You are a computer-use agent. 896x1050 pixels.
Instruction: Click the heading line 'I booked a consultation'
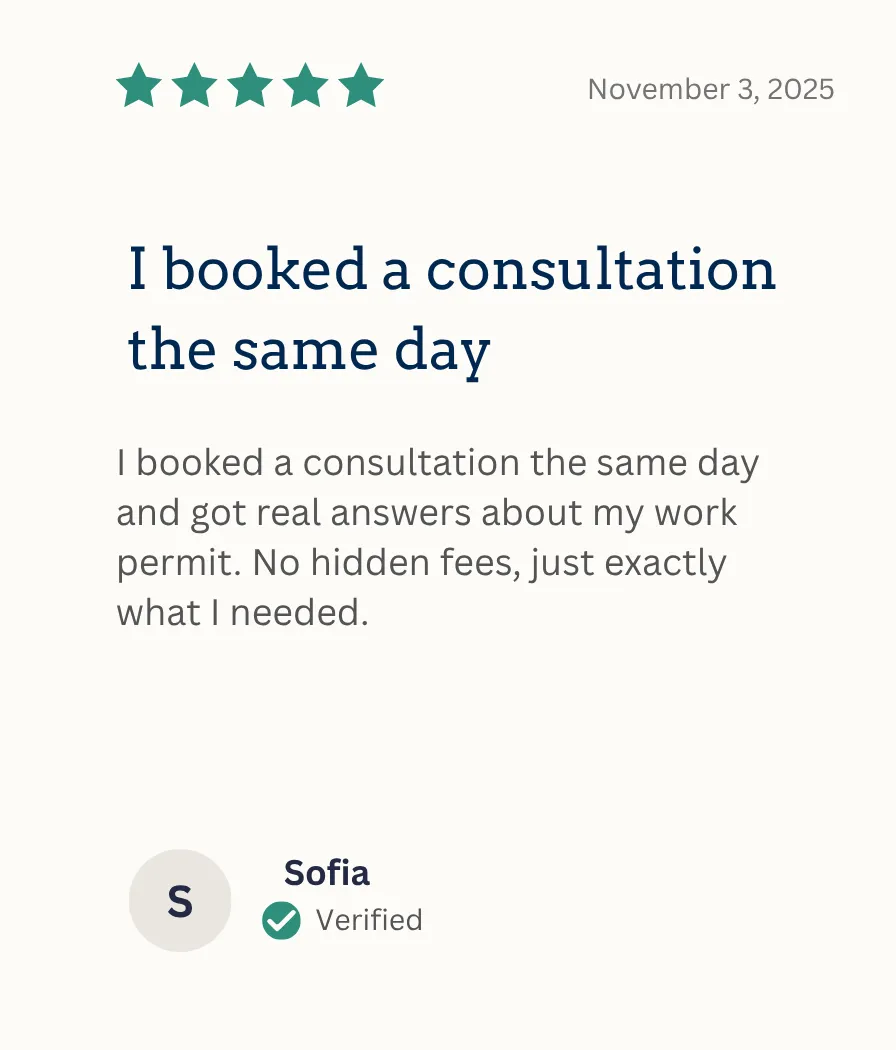tap(452, 270)
